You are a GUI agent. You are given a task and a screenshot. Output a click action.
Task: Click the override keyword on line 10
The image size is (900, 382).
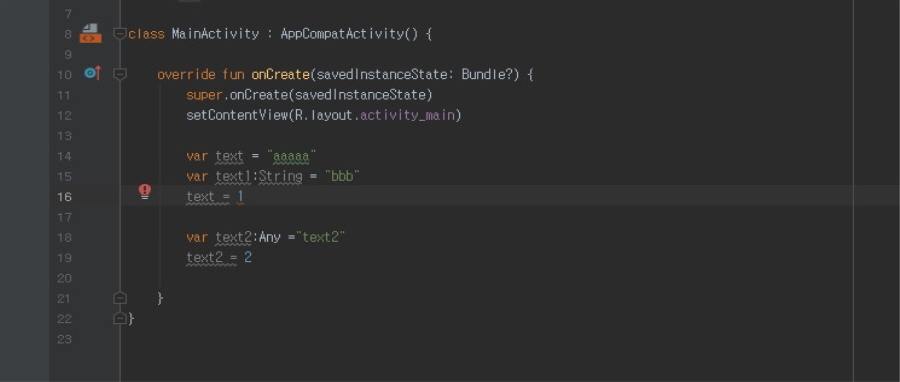tap(186, 75)
